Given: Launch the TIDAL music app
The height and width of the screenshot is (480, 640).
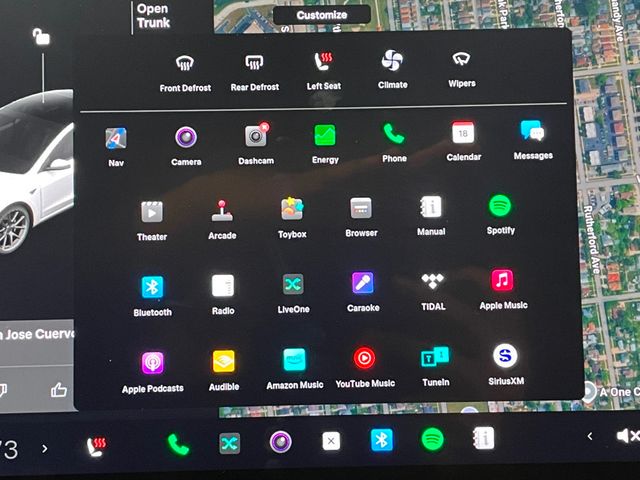Looking at the screenshot, I should pyautogui.click(x=432, y=283).
